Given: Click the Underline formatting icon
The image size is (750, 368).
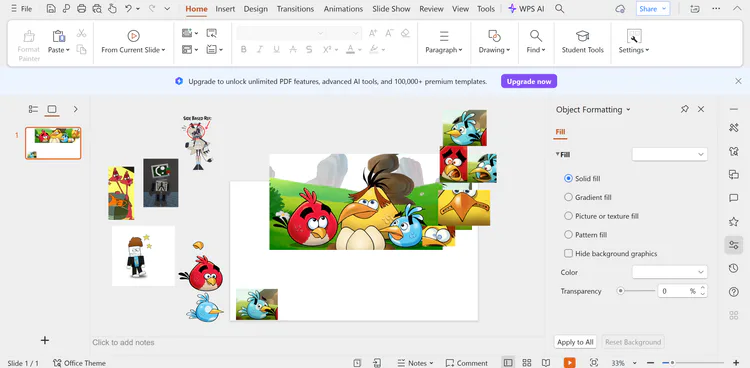Looking at the screenshot, I should click(276, 49).
